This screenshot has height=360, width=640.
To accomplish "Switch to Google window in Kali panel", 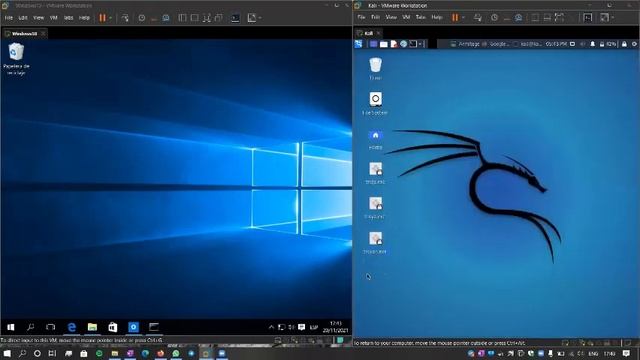I will click(x=496, y=44).
